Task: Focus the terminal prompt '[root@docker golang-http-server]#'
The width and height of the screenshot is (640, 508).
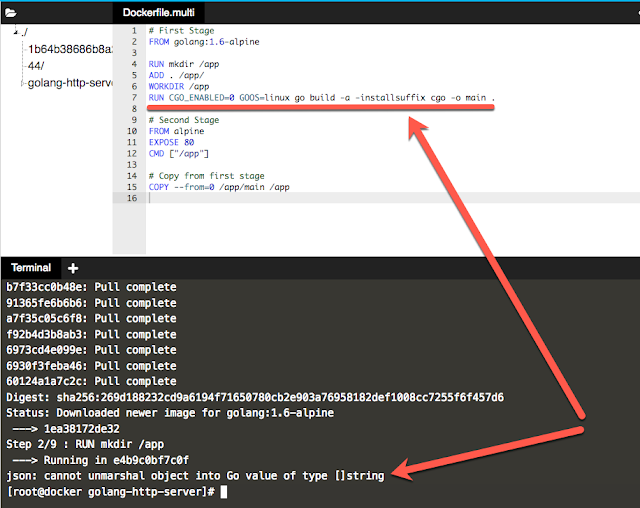Action: (111, 492)
